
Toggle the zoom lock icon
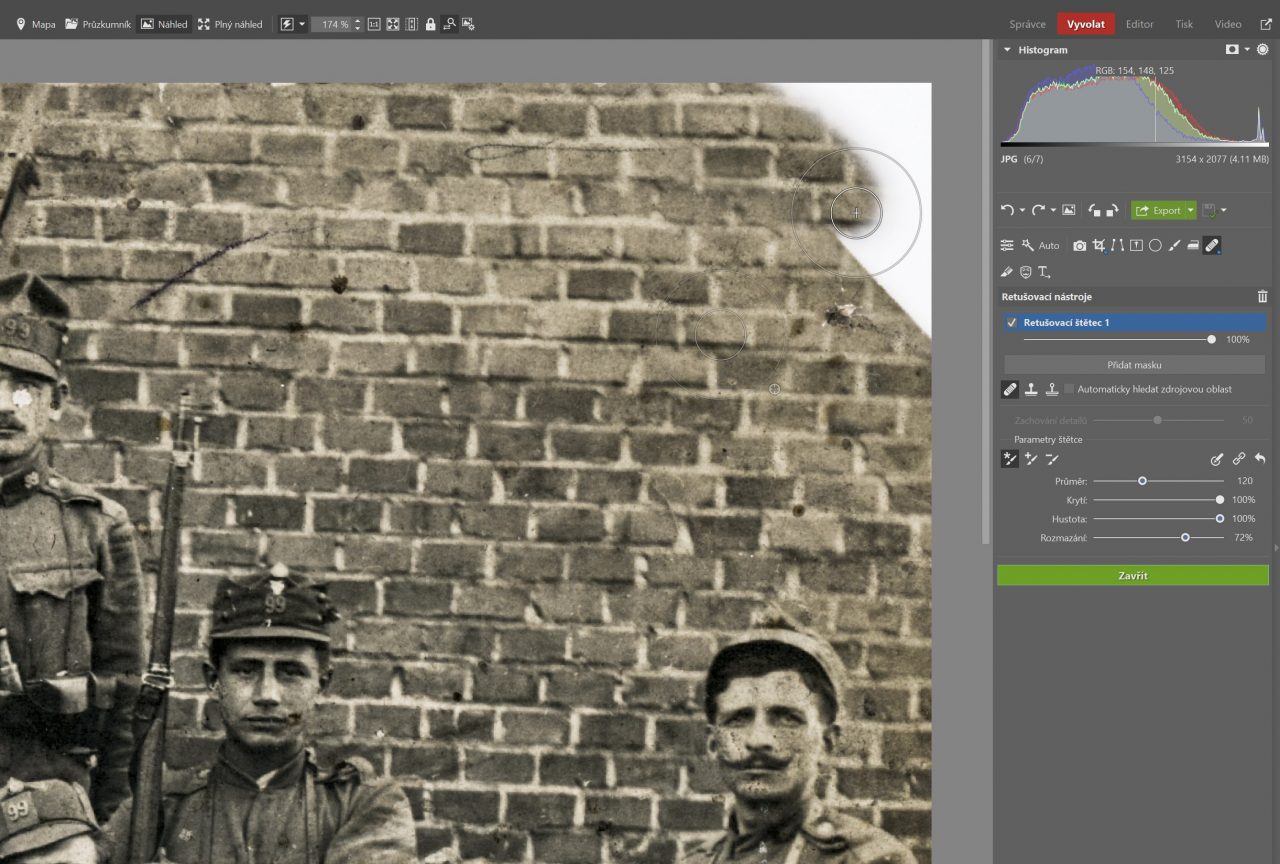(430, 24)
